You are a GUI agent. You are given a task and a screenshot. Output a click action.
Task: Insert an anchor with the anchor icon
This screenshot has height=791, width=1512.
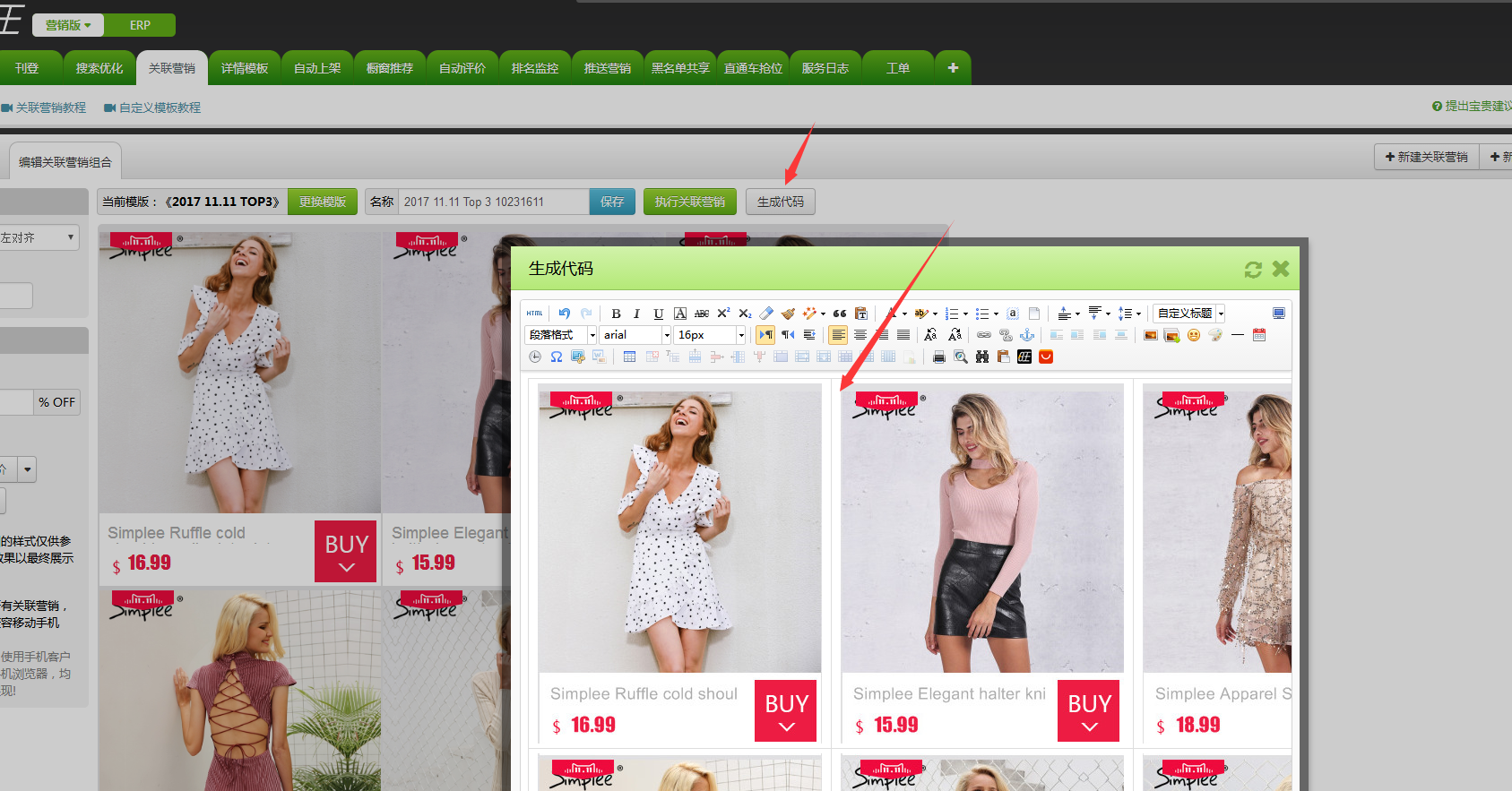1027,335
